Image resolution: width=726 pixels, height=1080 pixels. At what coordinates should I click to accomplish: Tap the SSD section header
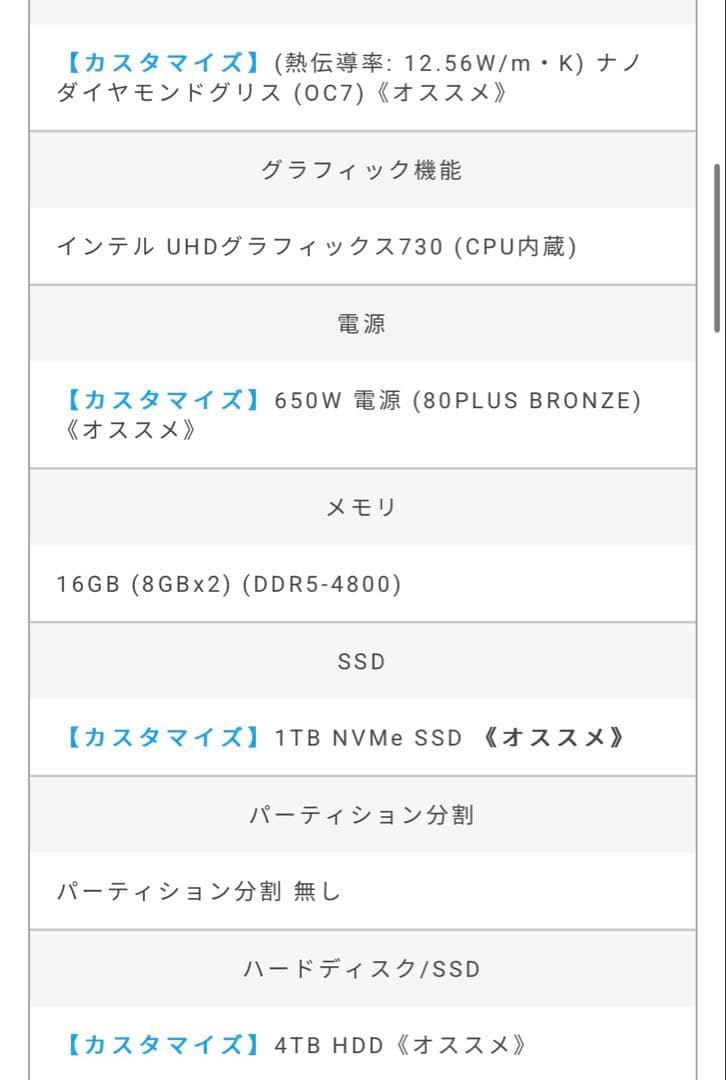362,661
